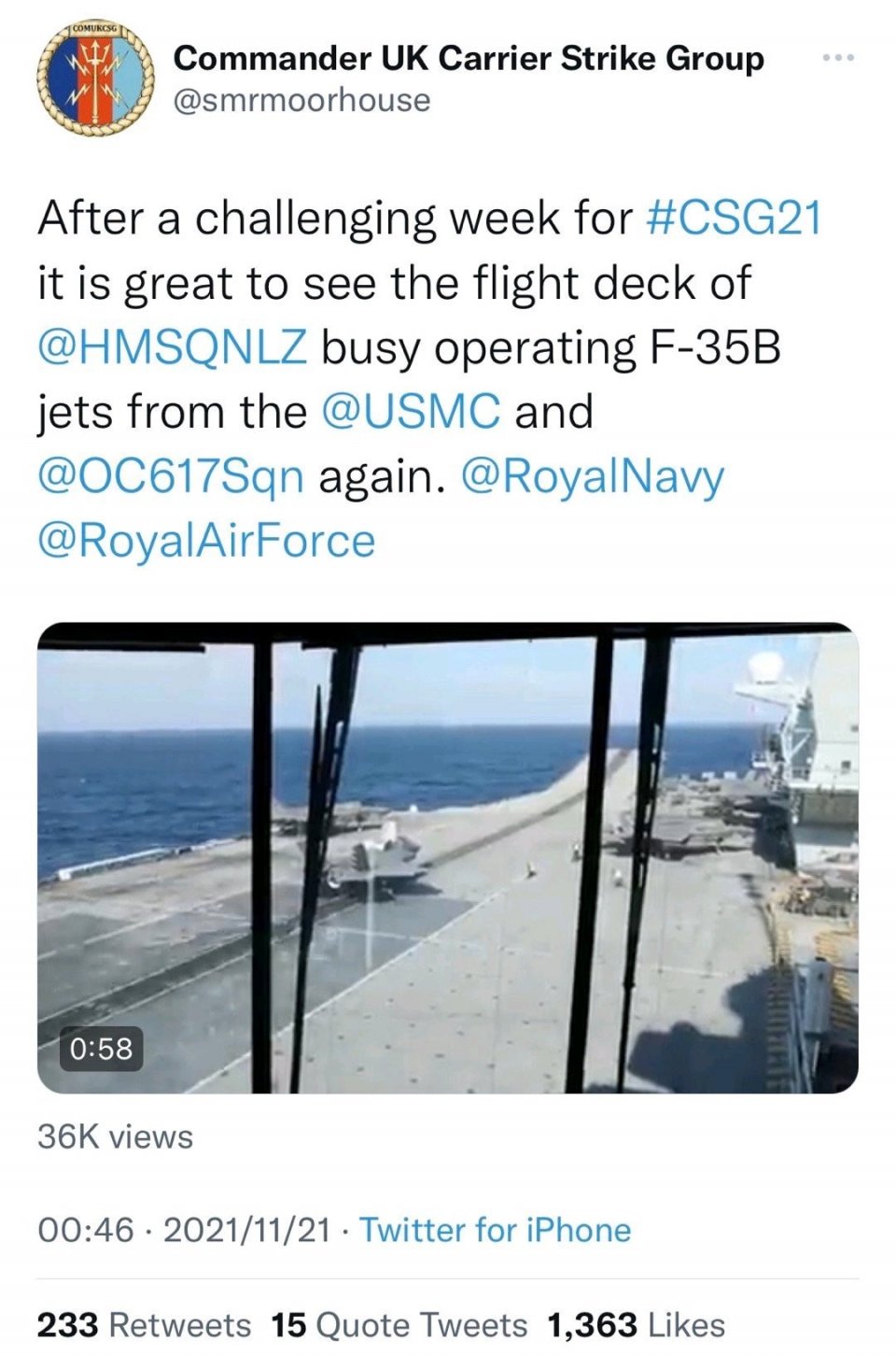Open the @USMC mention

click(411, 412)
